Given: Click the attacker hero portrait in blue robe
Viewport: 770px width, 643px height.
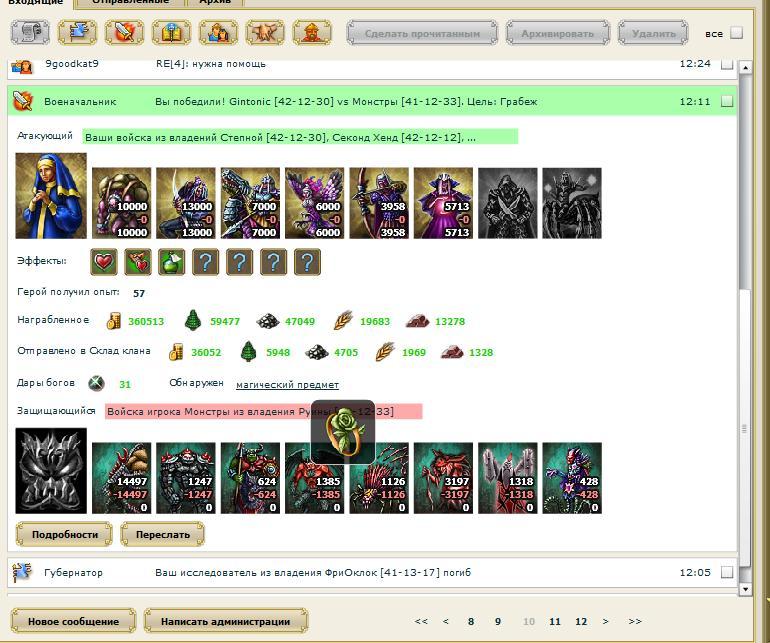Looking at the screenshot, I should coord(51,196).
